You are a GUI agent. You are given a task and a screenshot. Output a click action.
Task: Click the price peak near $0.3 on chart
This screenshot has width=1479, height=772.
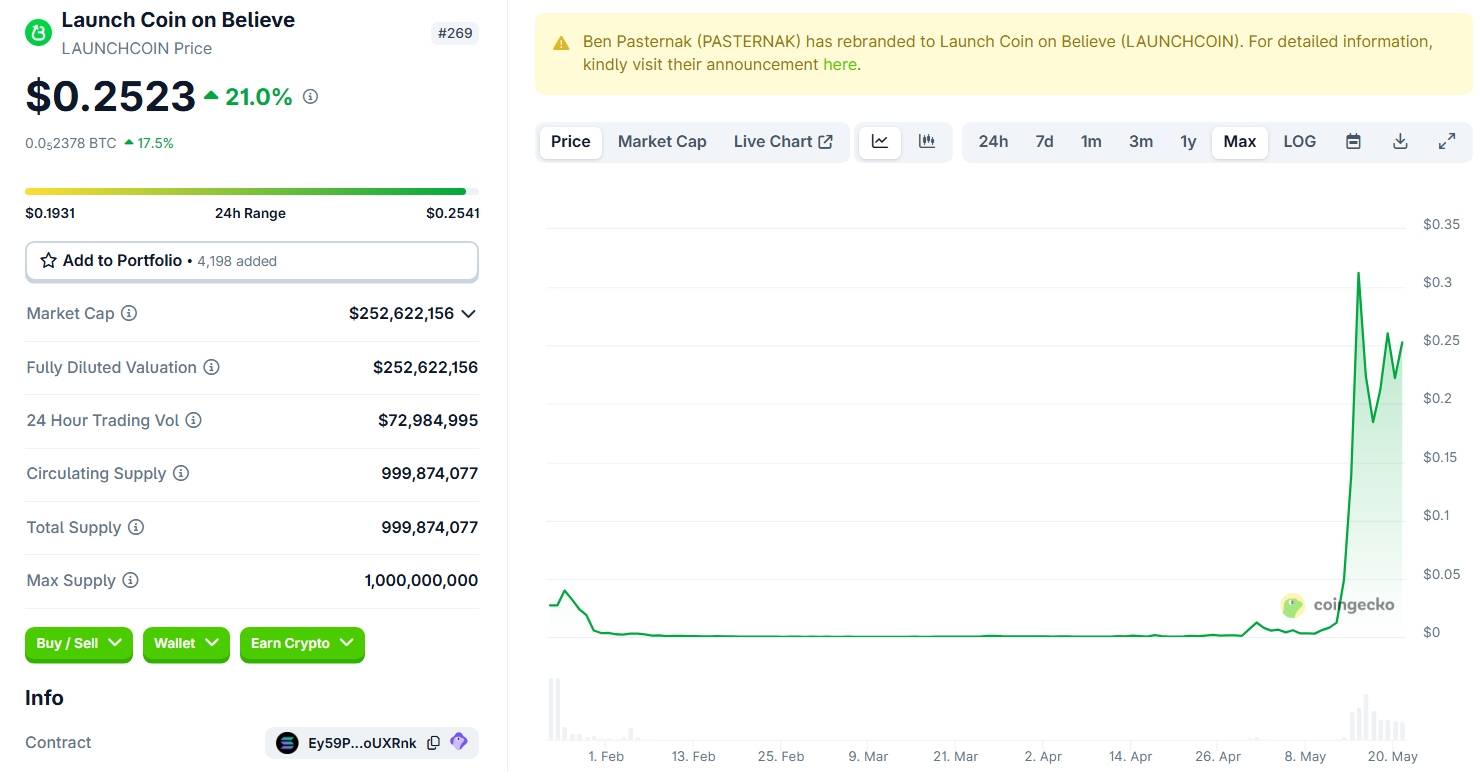1358,273
